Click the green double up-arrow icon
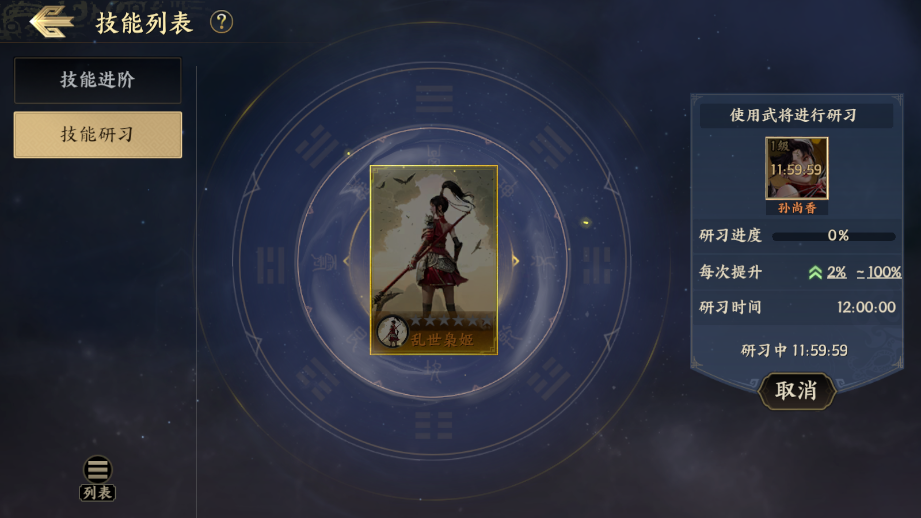Screen dimensions: 921x518 [815, 272]
